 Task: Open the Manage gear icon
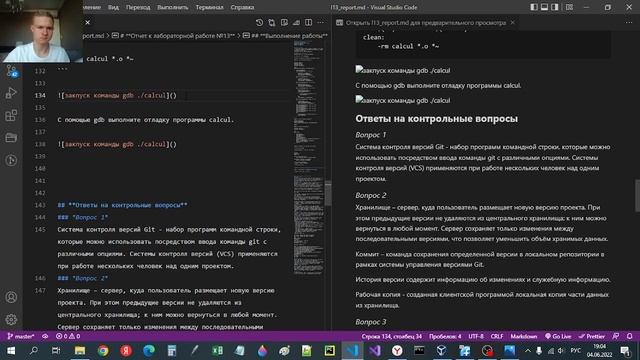point(11,319)
